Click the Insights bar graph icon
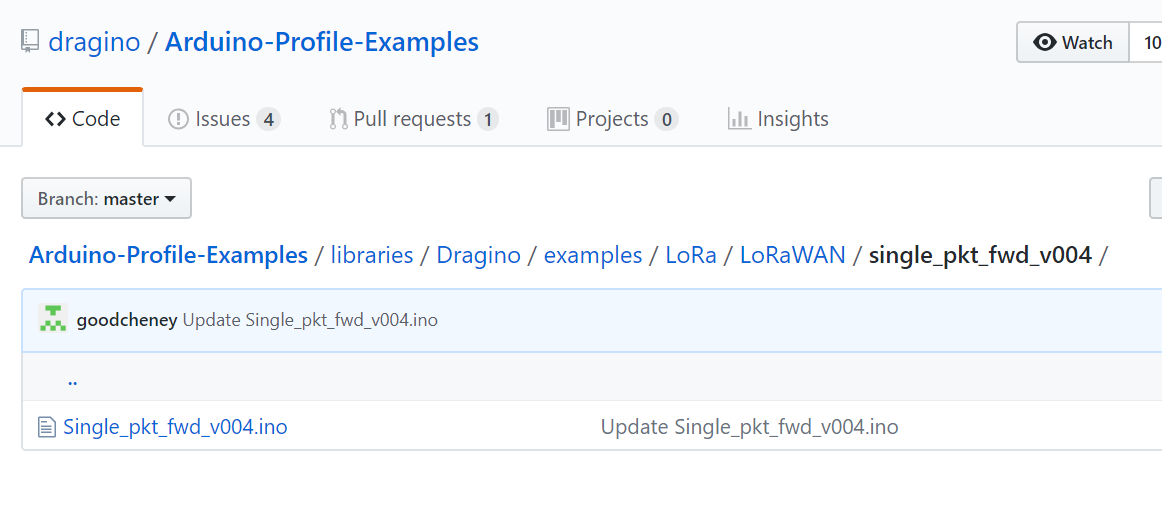Screen dimensions: 1162x516 (x=740, y=119)
